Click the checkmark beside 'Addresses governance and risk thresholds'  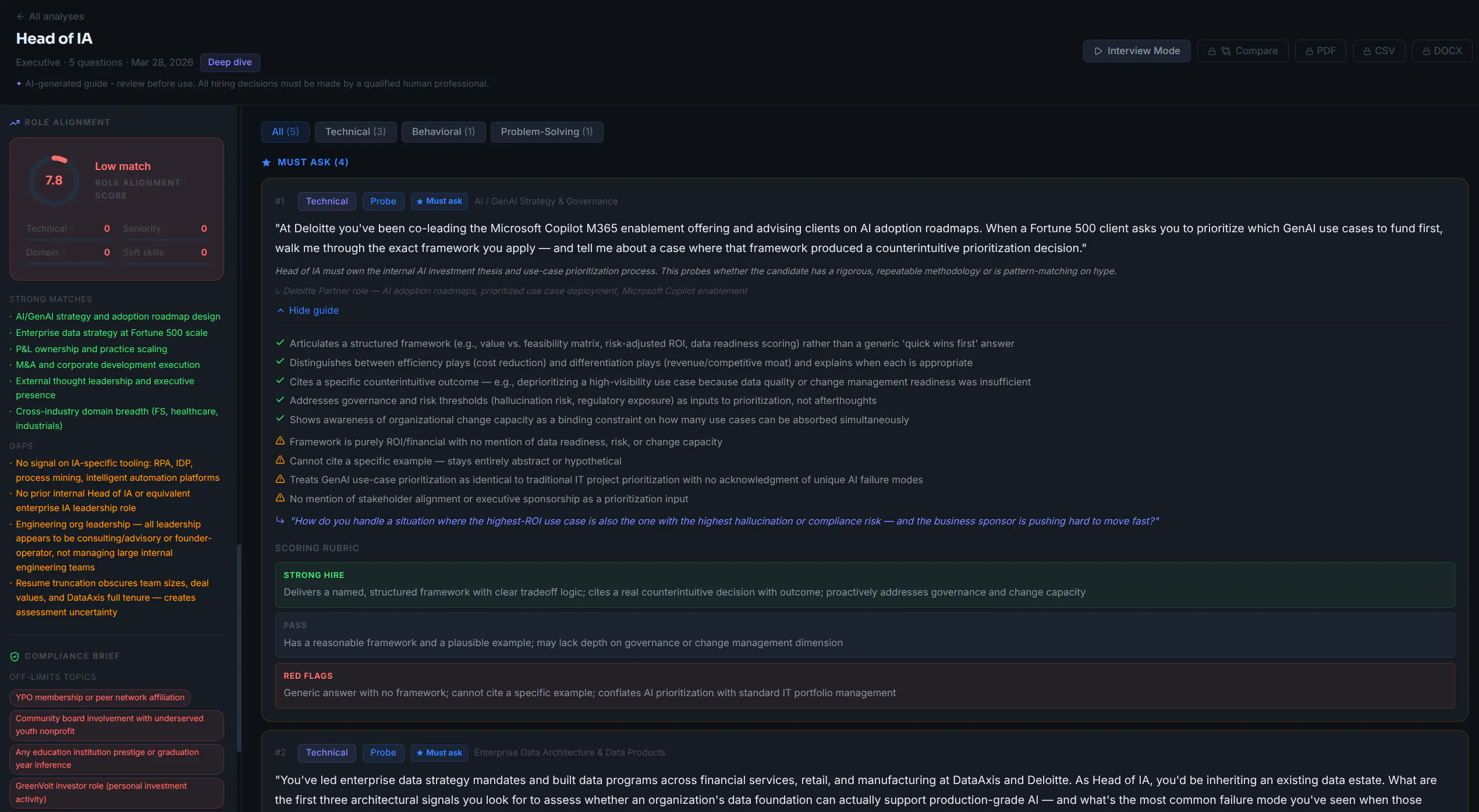tap(280, 400)
